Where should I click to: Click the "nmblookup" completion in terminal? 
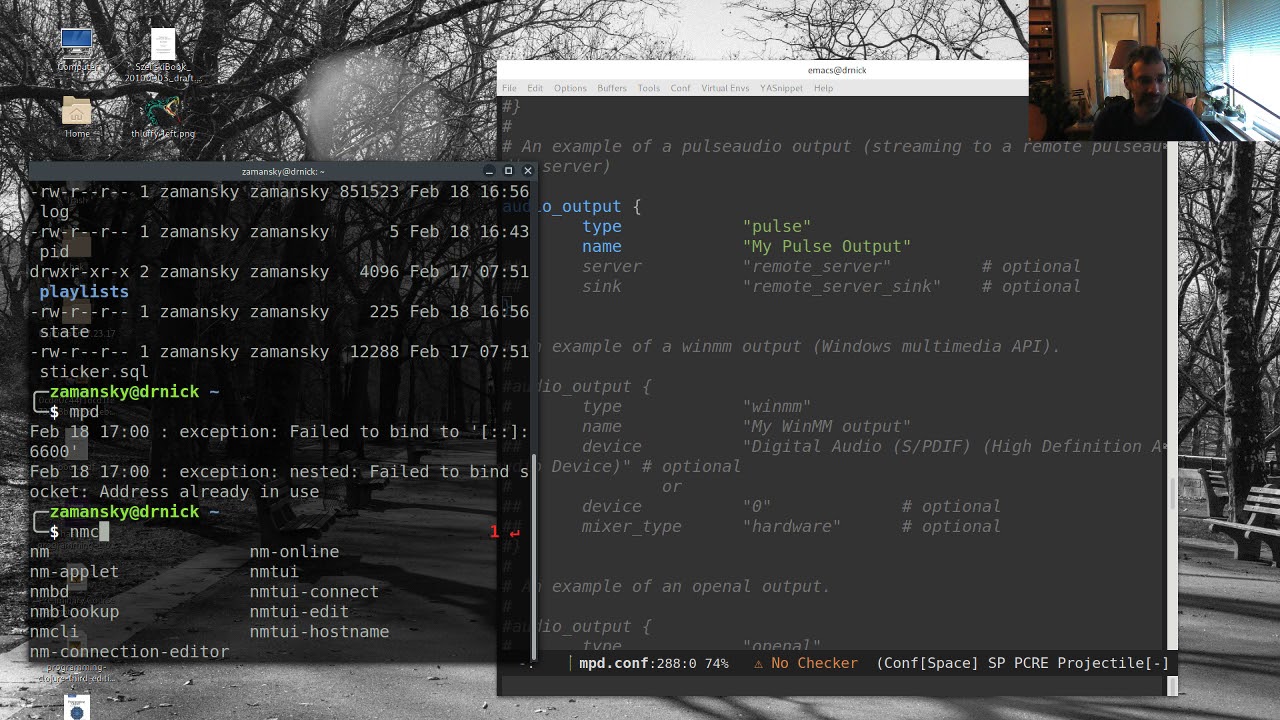(74, 611)
